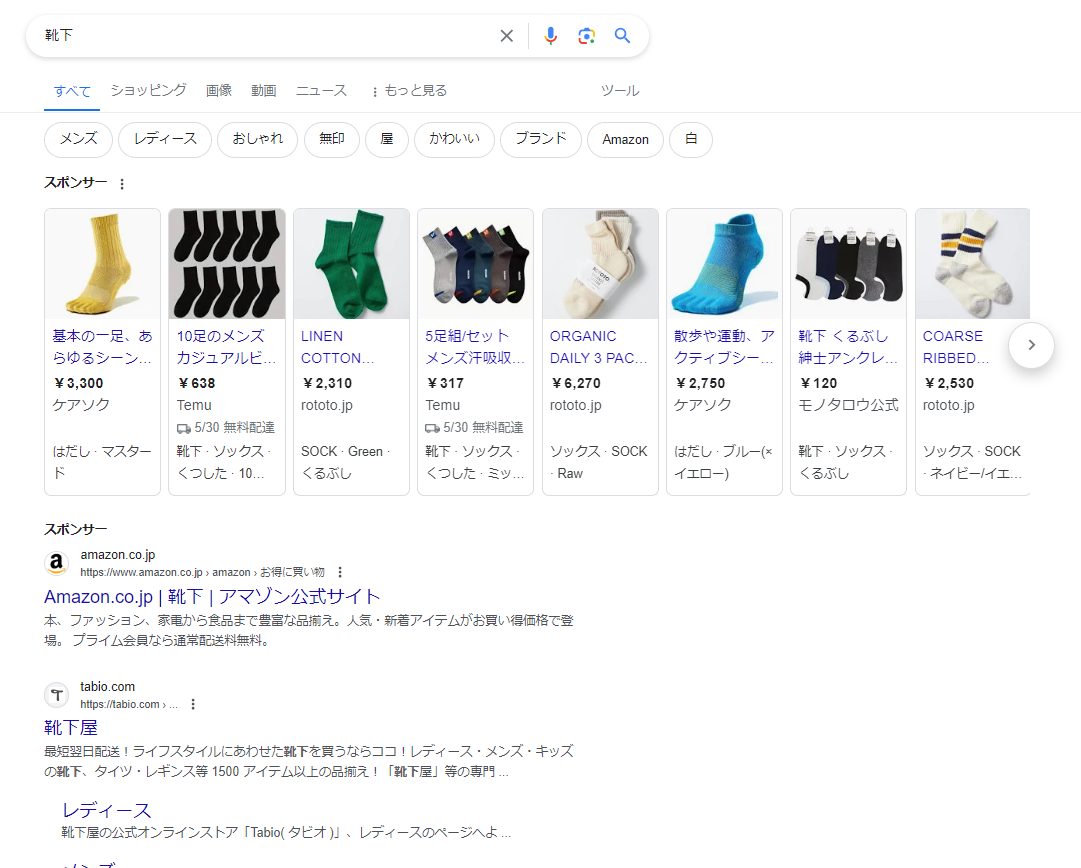
Task: Click the Amazon favicon logo
Action: [x=57, y=563]
